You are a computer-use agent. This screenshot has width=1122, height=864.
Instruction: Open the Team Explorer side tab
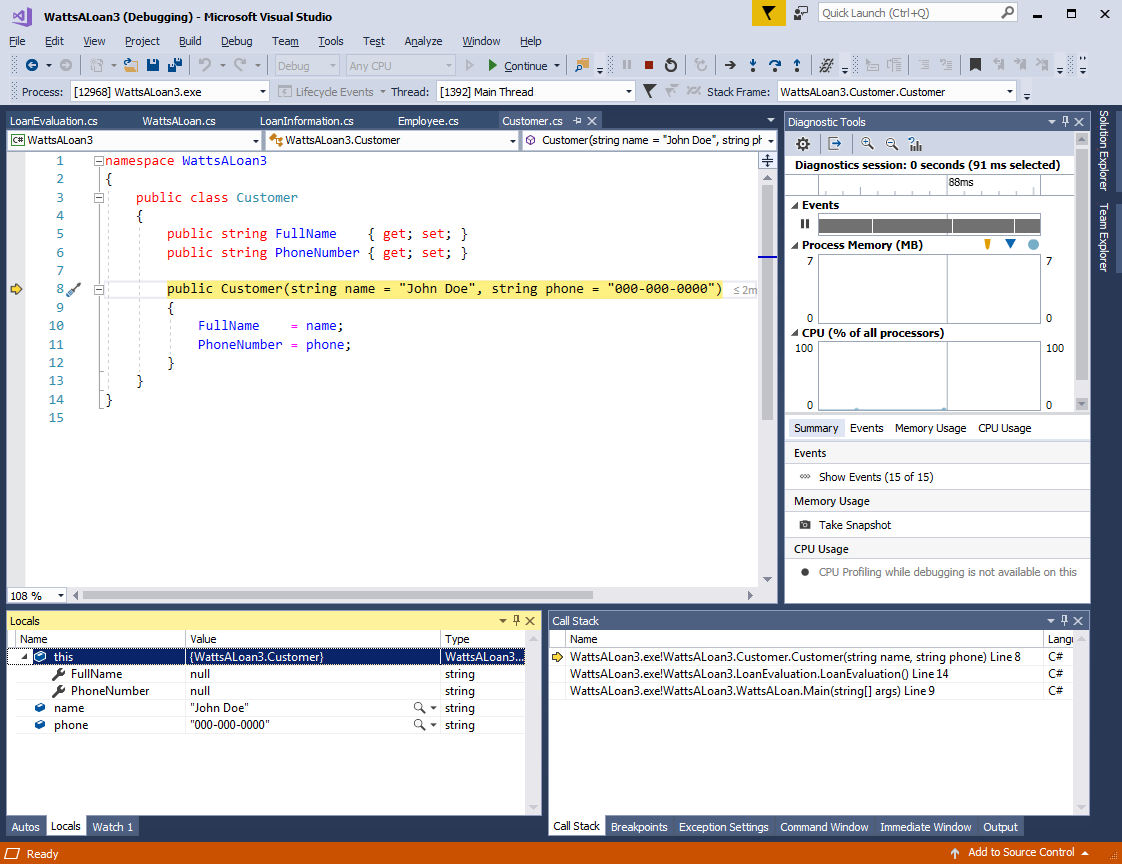tap(1103, 237)
